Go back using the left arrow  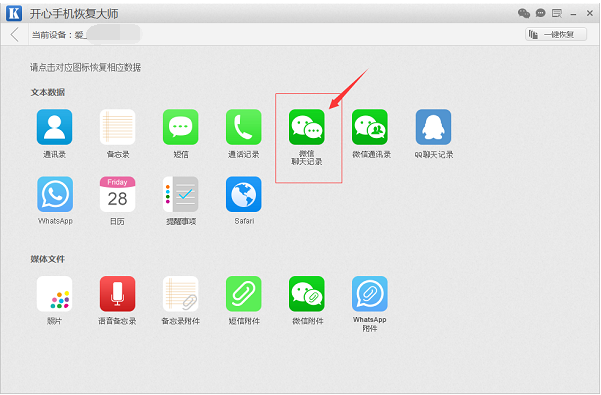15,34
